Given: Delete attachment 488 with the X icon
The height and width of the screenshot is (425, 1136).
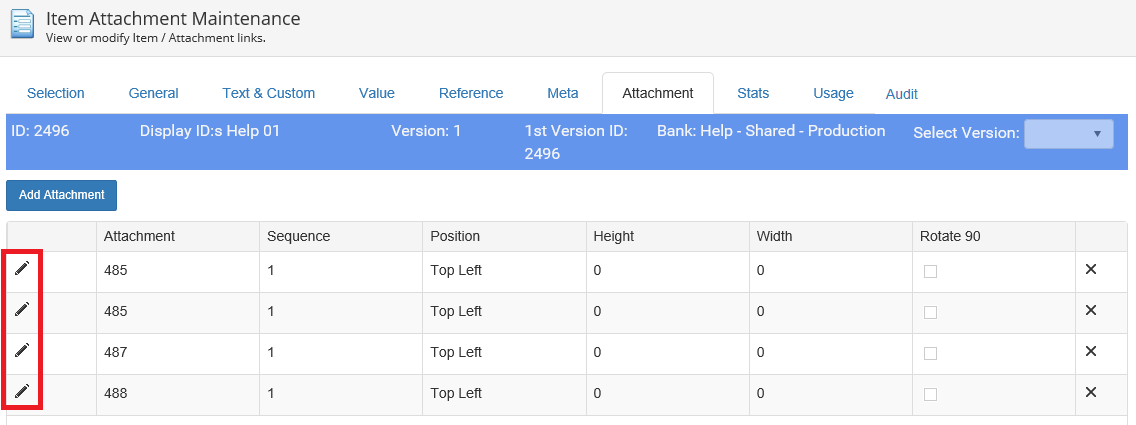Looking at the screenshot, I should click(1091, 392).
